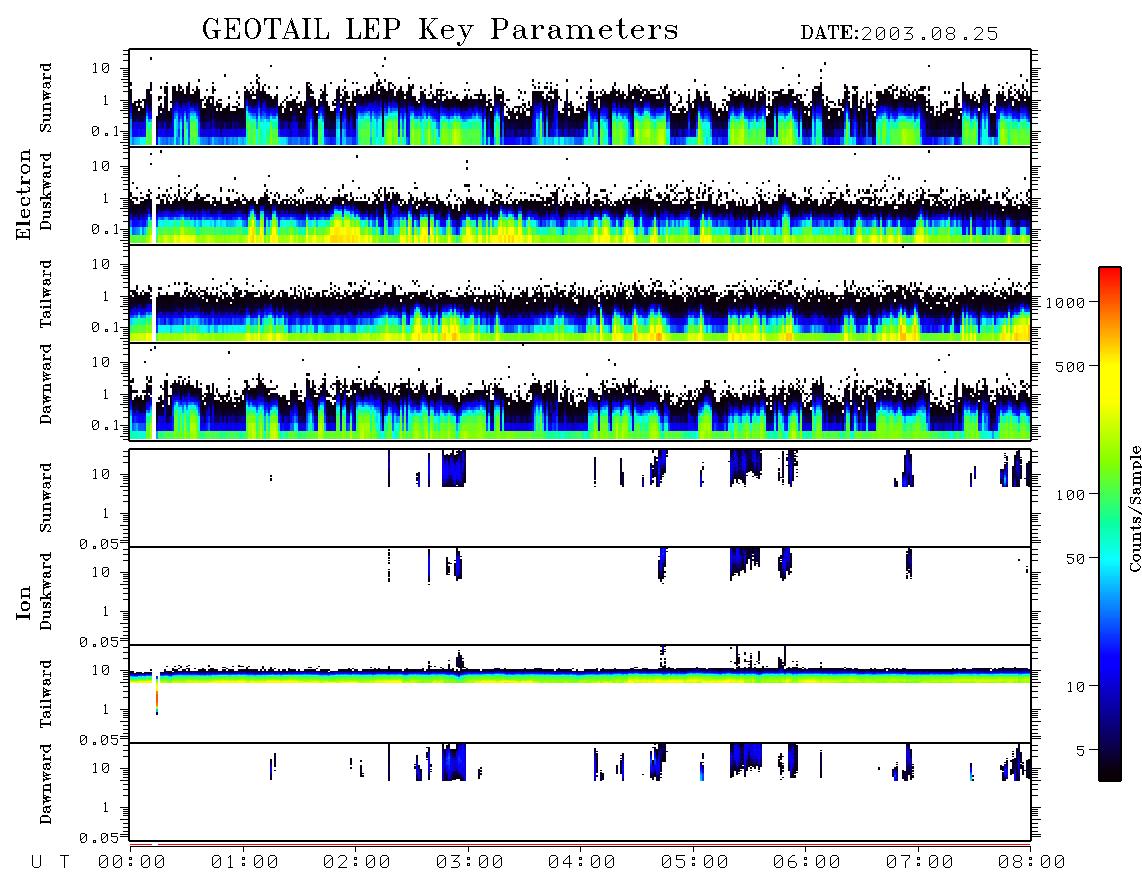Click inside the Electron Duskward spectrogram panel

[580, 195]
